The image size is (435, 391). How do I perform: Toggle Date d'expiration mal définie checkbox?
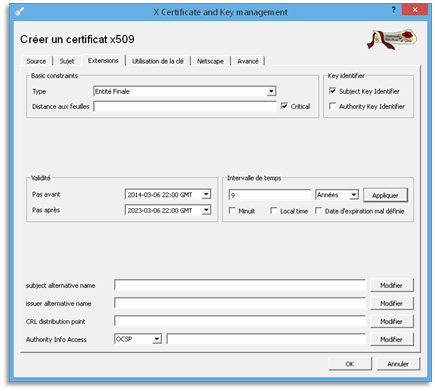(319, 211)
